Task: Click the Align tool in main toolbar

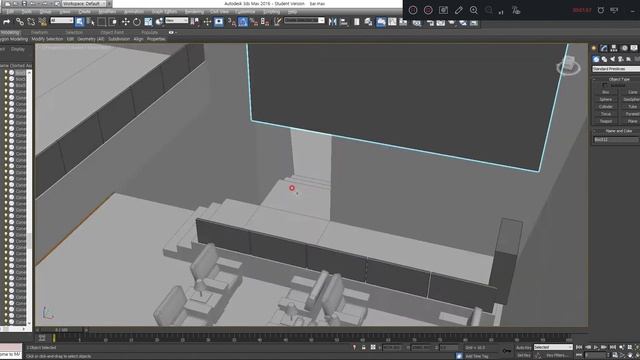Action: [344, 22]
